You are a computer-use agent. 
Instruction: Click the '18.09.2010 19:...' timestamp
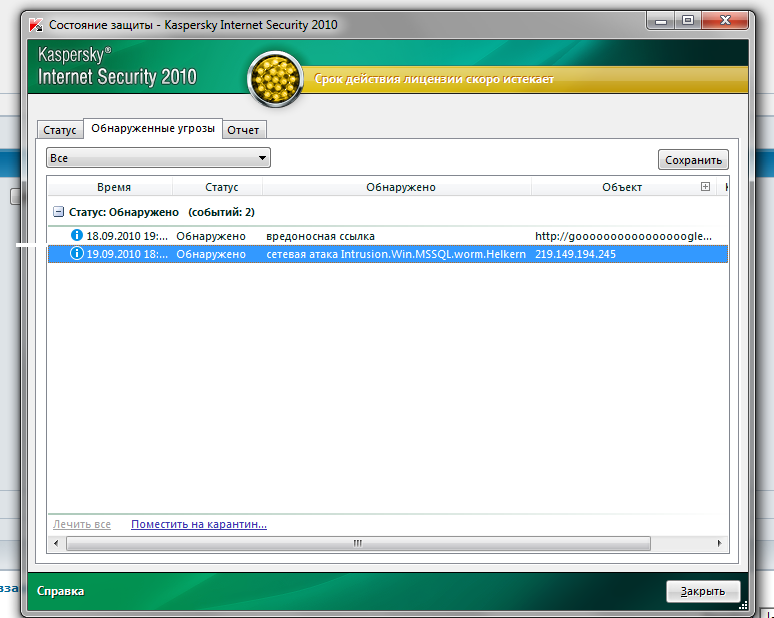tap(127, 236)
